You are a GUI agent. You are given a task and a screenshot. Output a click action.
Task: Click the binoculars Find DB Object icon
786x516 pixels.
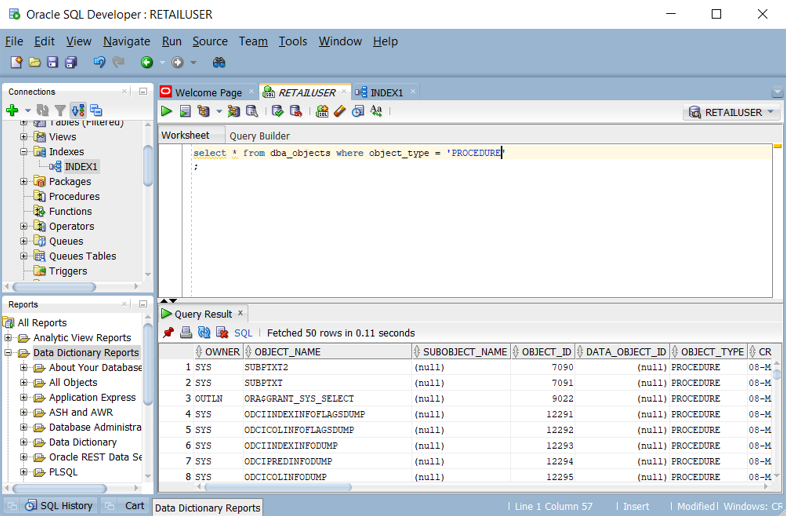(219, 62)
